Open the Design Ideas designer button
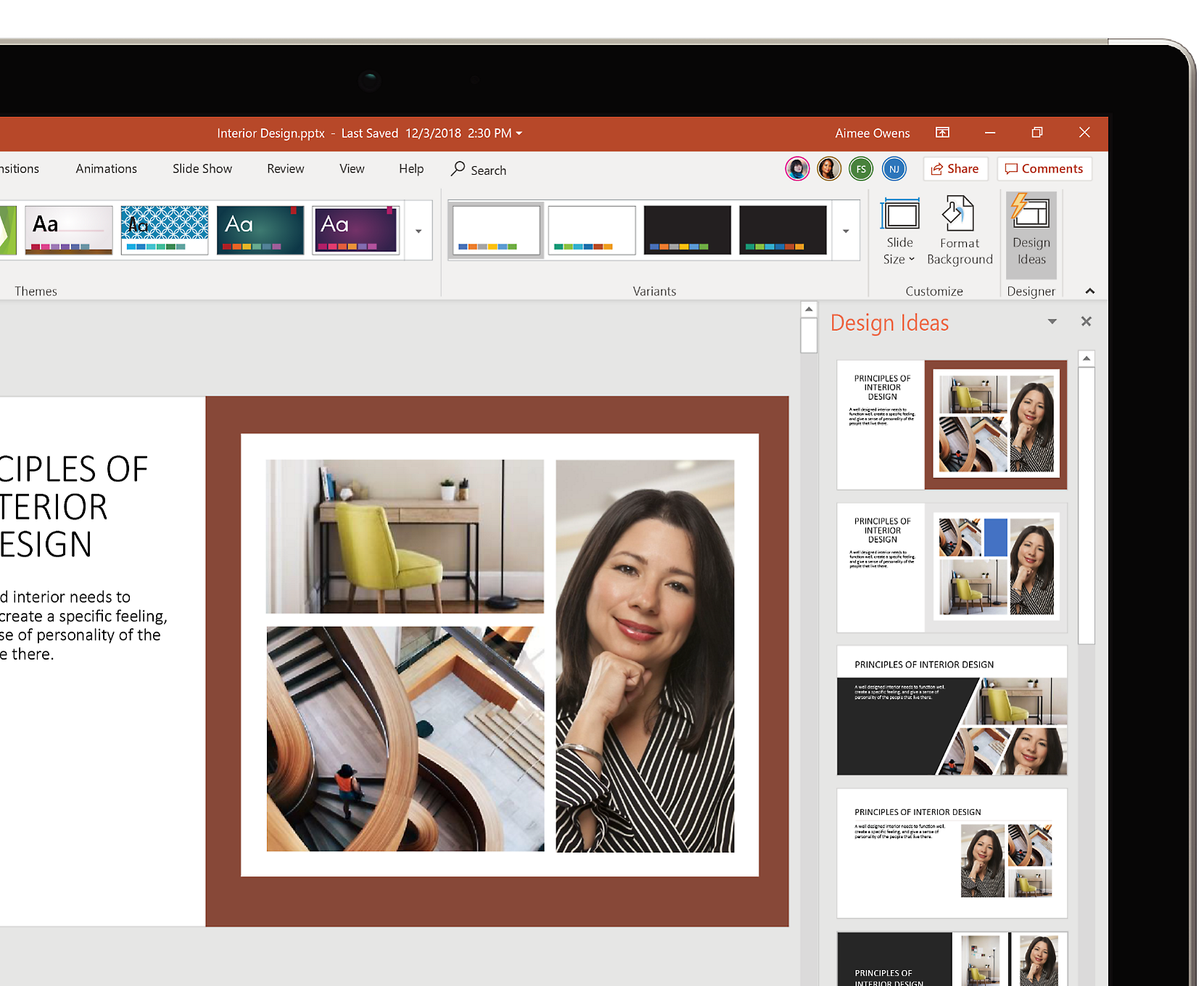 coord(1031,232)
